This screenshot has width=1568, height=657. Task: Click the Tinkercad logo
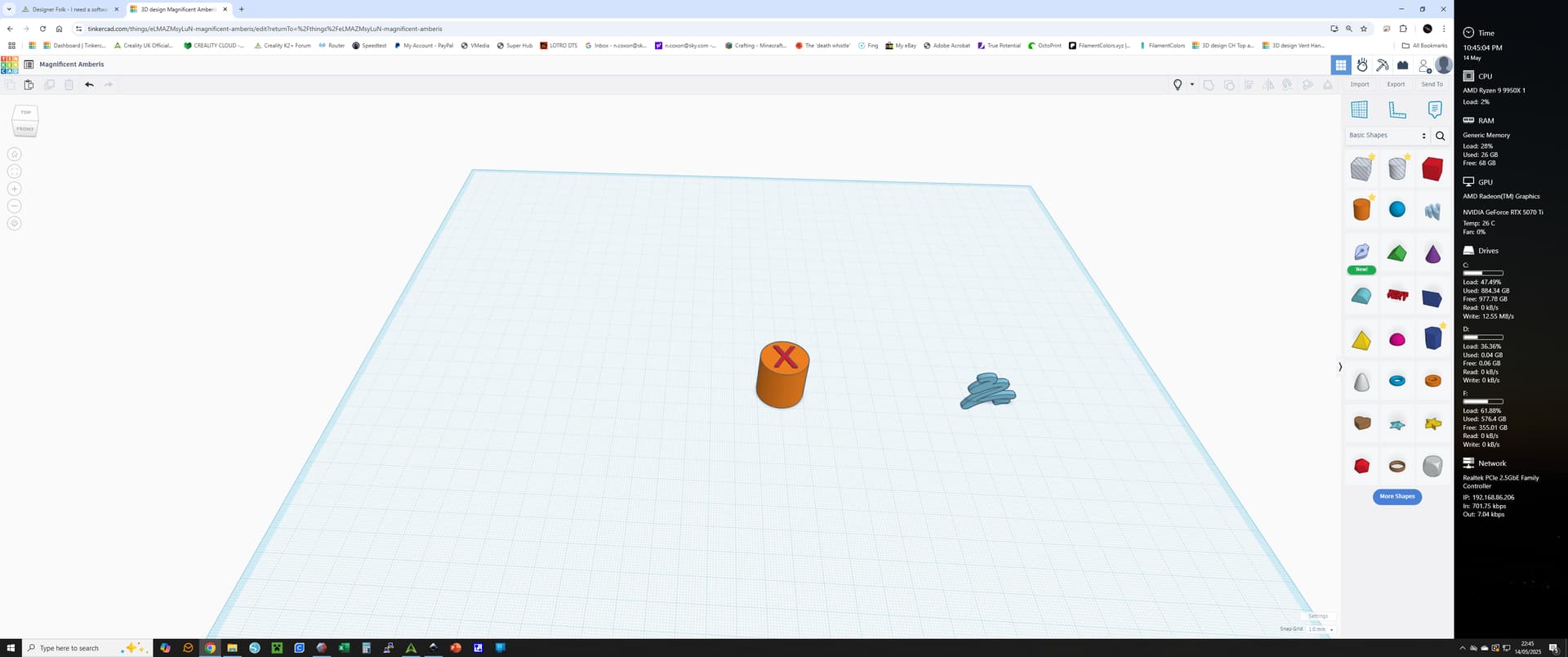(x=9, y=65)
